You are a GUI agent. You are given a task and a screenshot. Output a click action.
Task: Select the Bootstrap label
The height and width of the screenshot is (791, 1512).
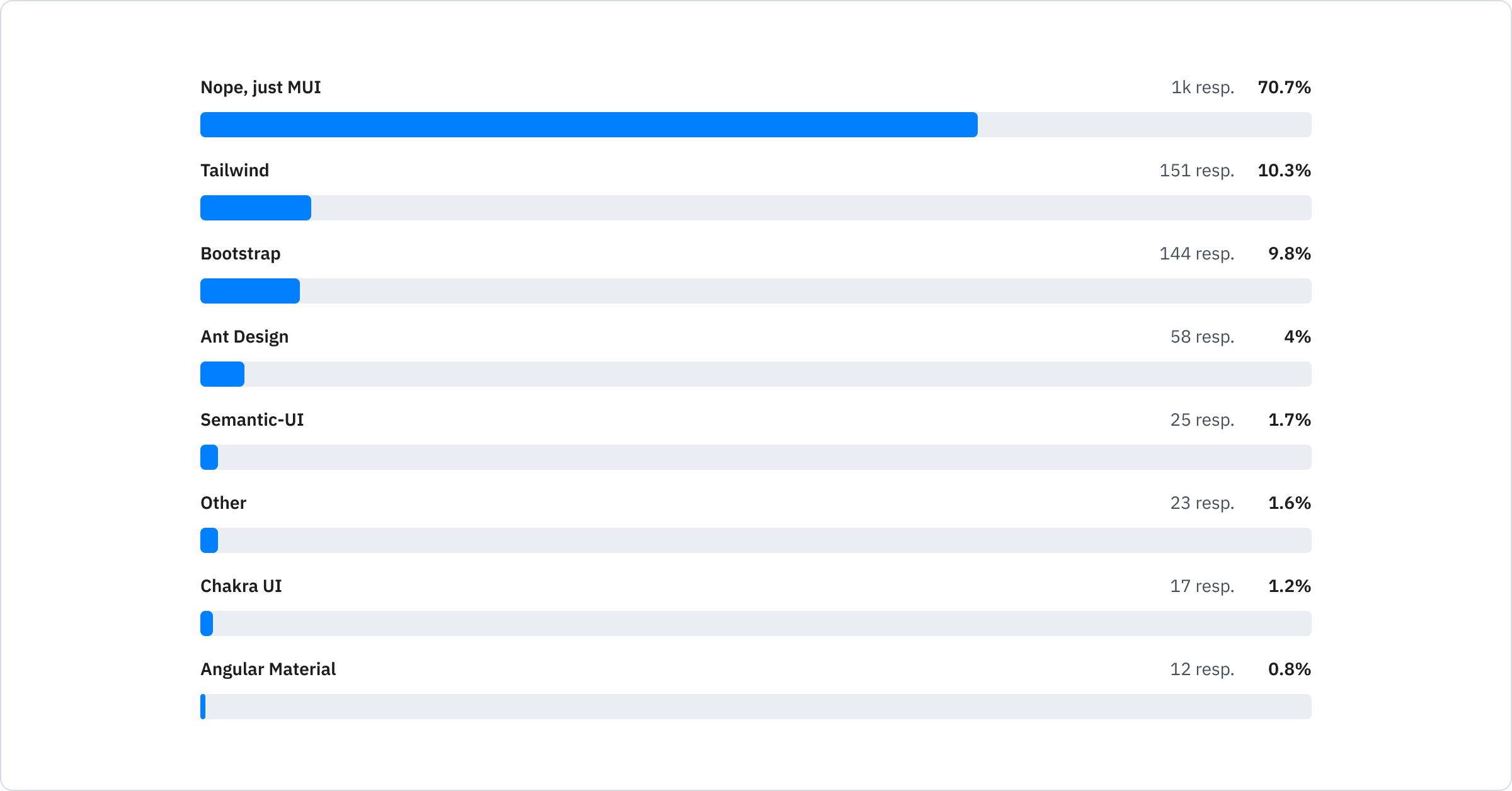240,253
